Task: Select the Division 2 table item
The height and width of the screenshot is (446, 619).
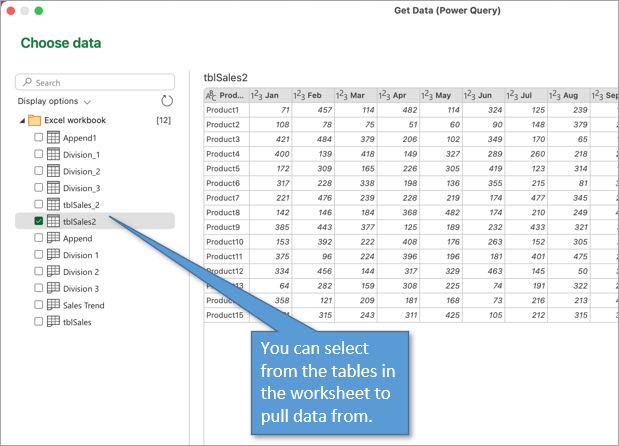Action: (81, 272)
